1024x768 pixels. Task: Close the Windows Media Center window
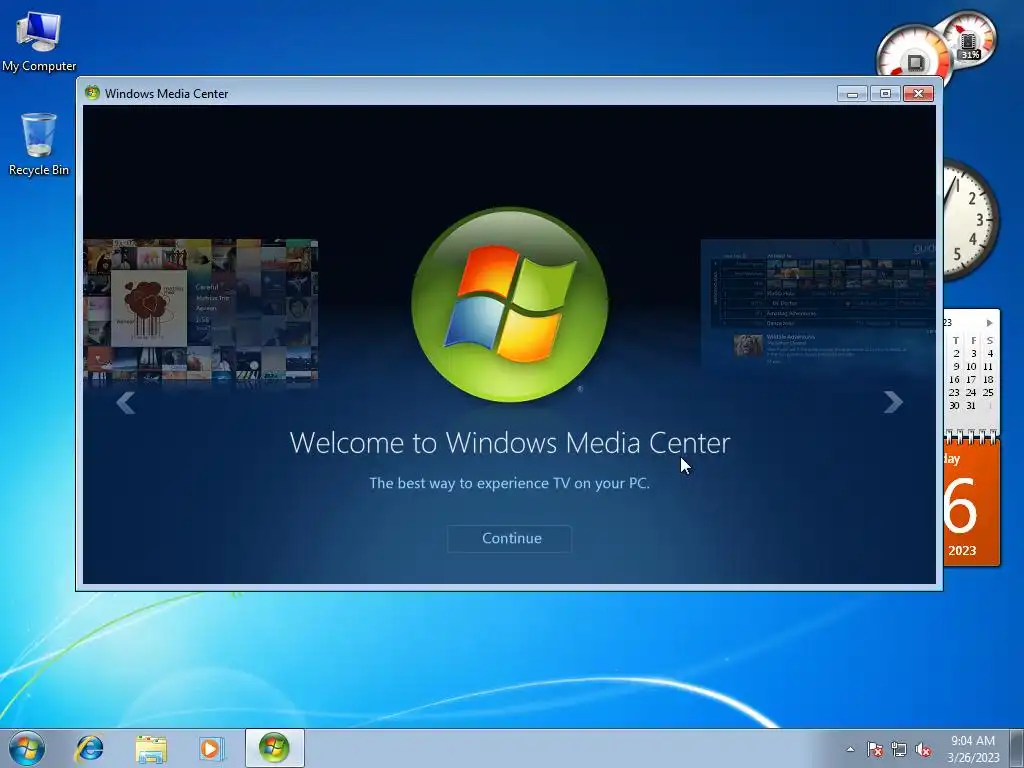tap(918, 93)
